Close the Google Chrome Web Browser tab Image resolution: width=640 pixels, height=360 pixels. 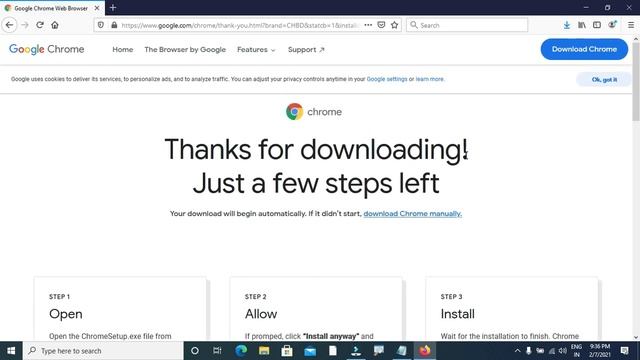point(97,8)
